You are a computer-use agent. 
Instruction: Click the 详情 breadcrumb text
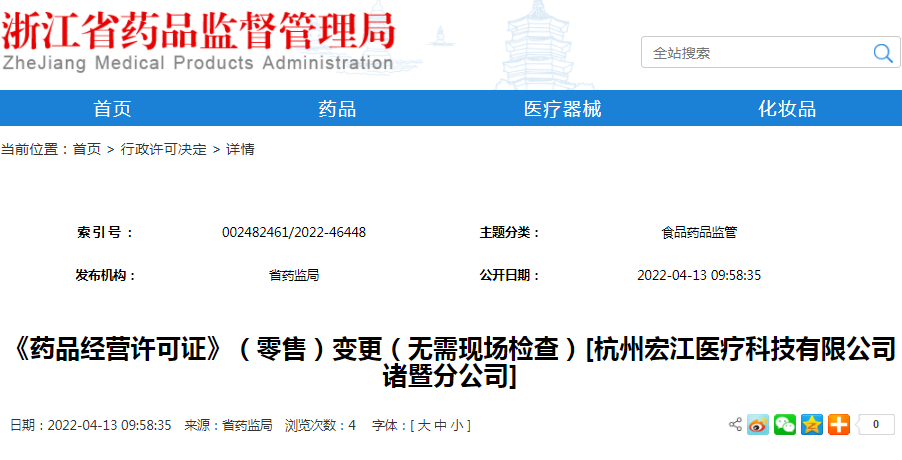tap(240, 150)
